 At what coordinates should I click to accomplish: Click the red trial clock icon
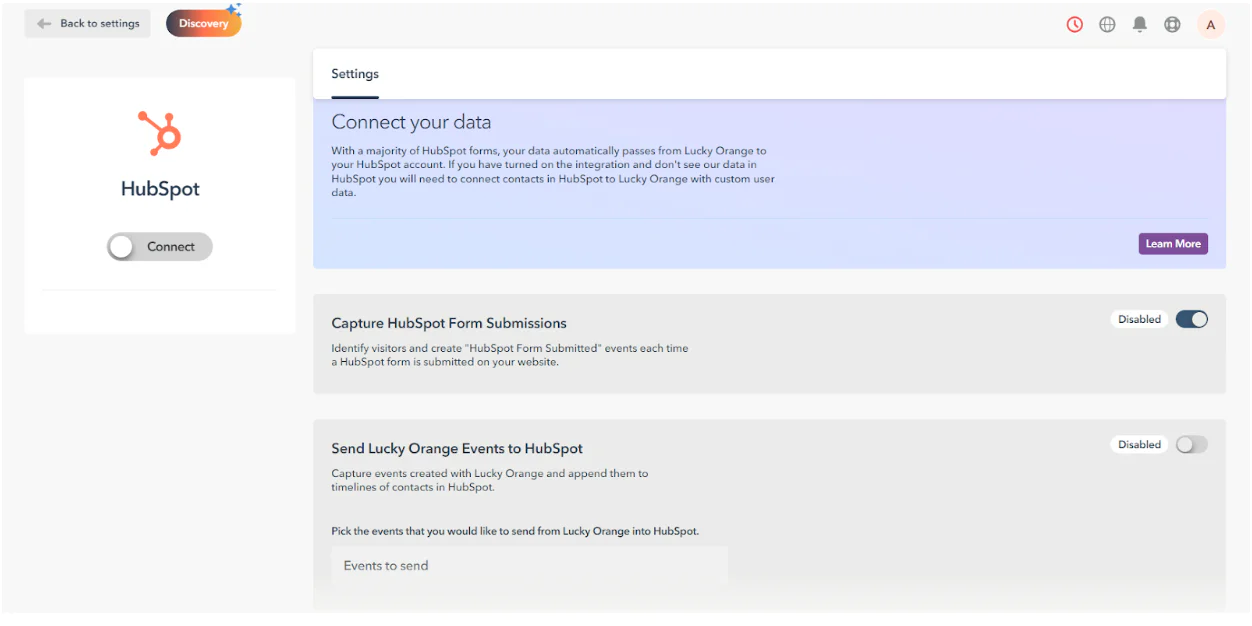1074,24
